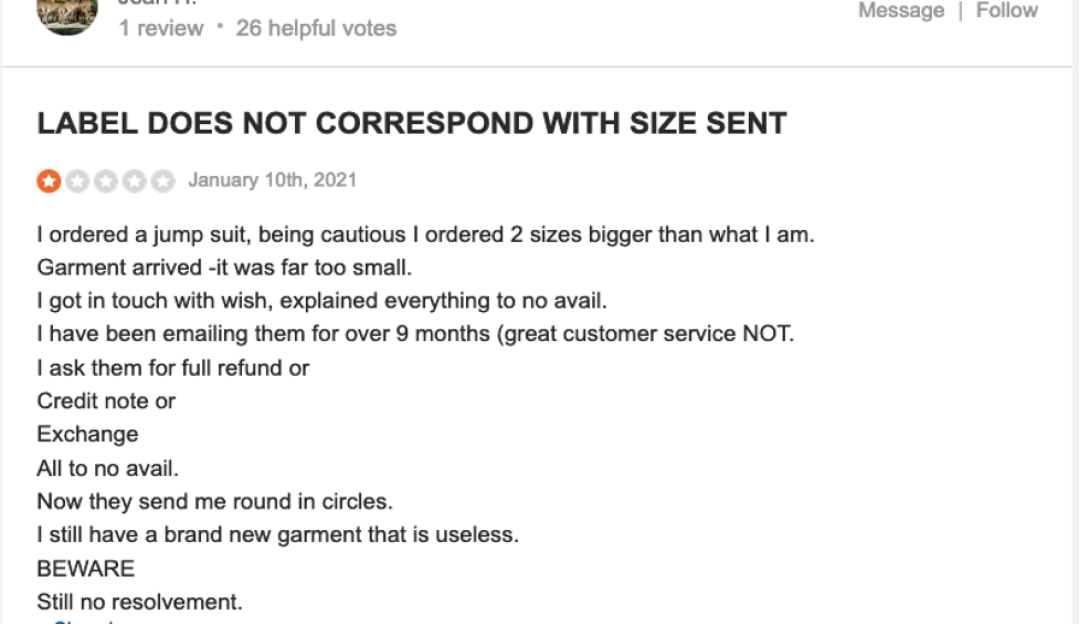
Task: Open the reviewer's "1 review" count
Action: point(160,28)
